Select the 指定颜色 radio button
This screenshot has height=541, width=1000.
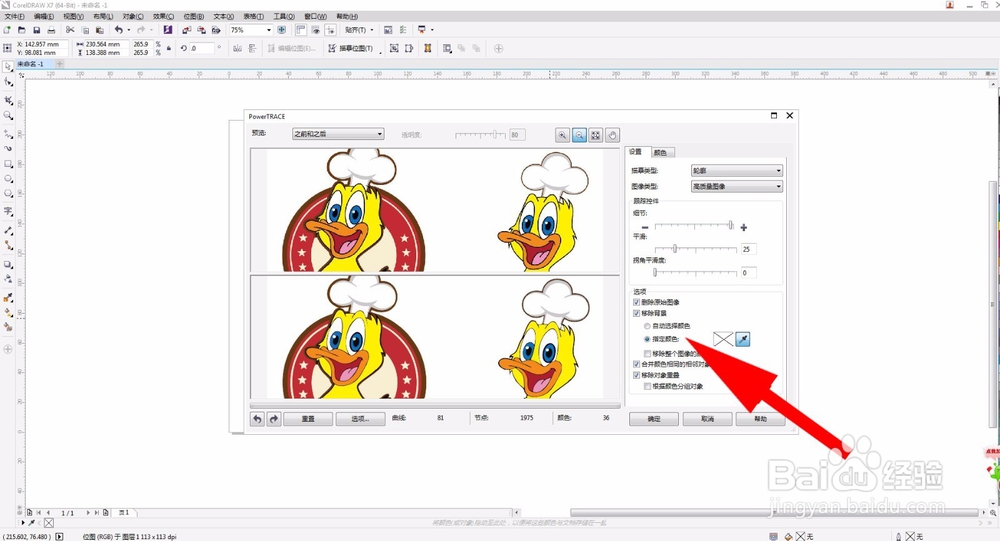point(647,339)
